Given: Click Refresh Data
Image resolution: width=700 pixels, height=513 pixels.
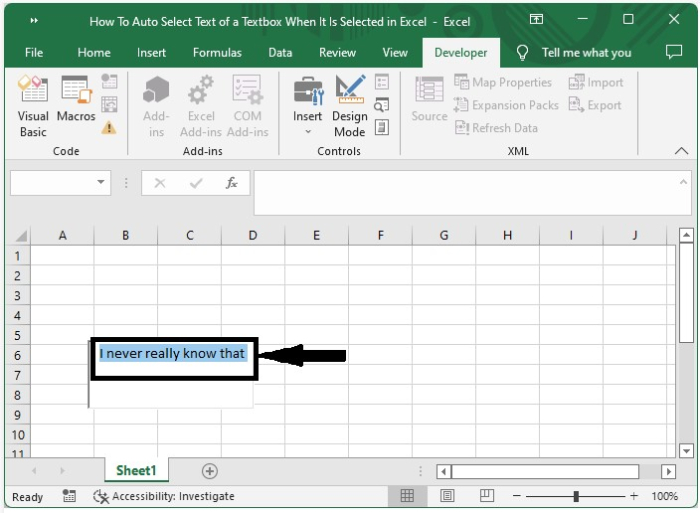Looking at the screenshot, I should 496,128.
